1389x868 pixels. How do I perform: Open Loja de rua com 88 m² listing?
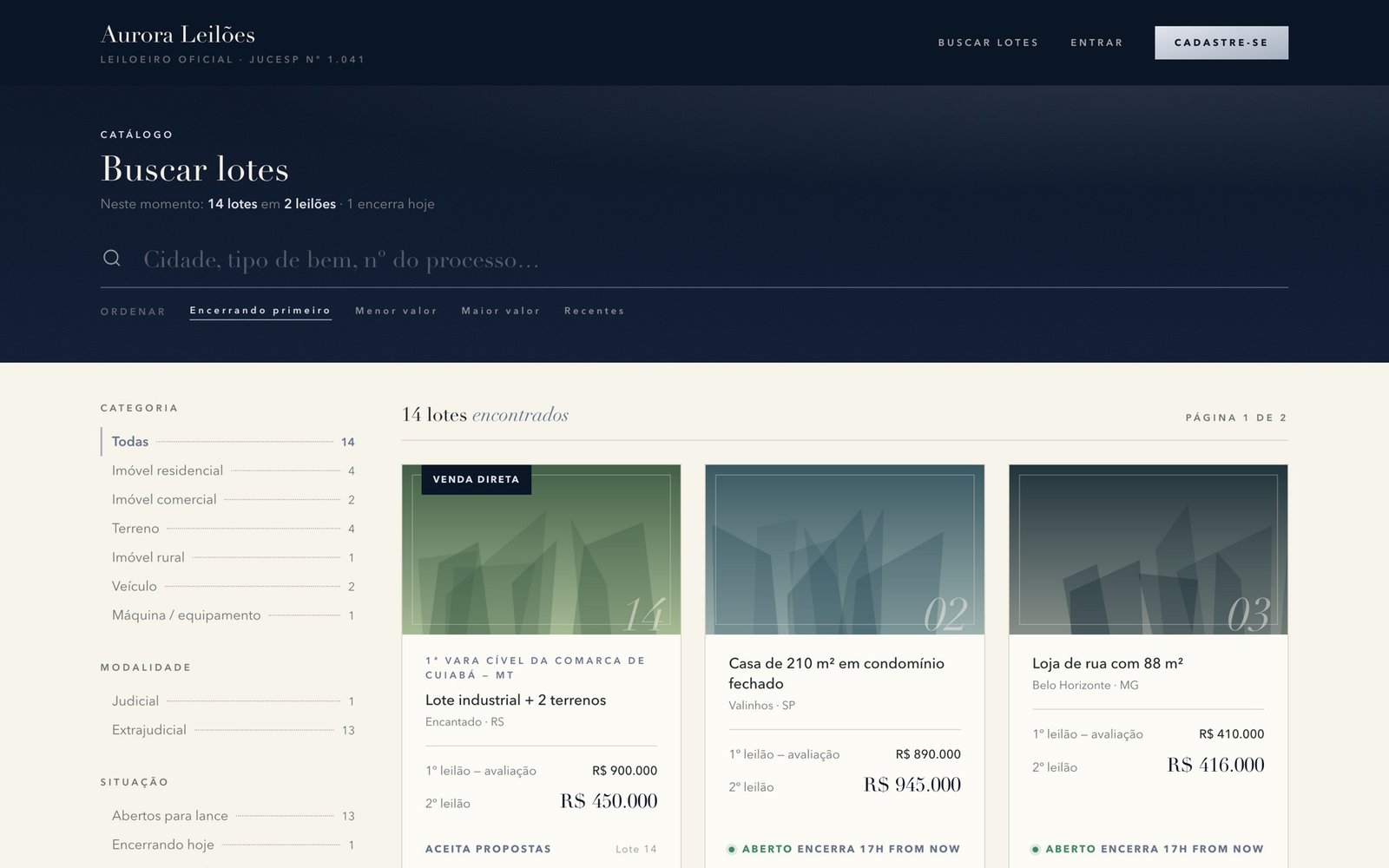point(1108,663)
